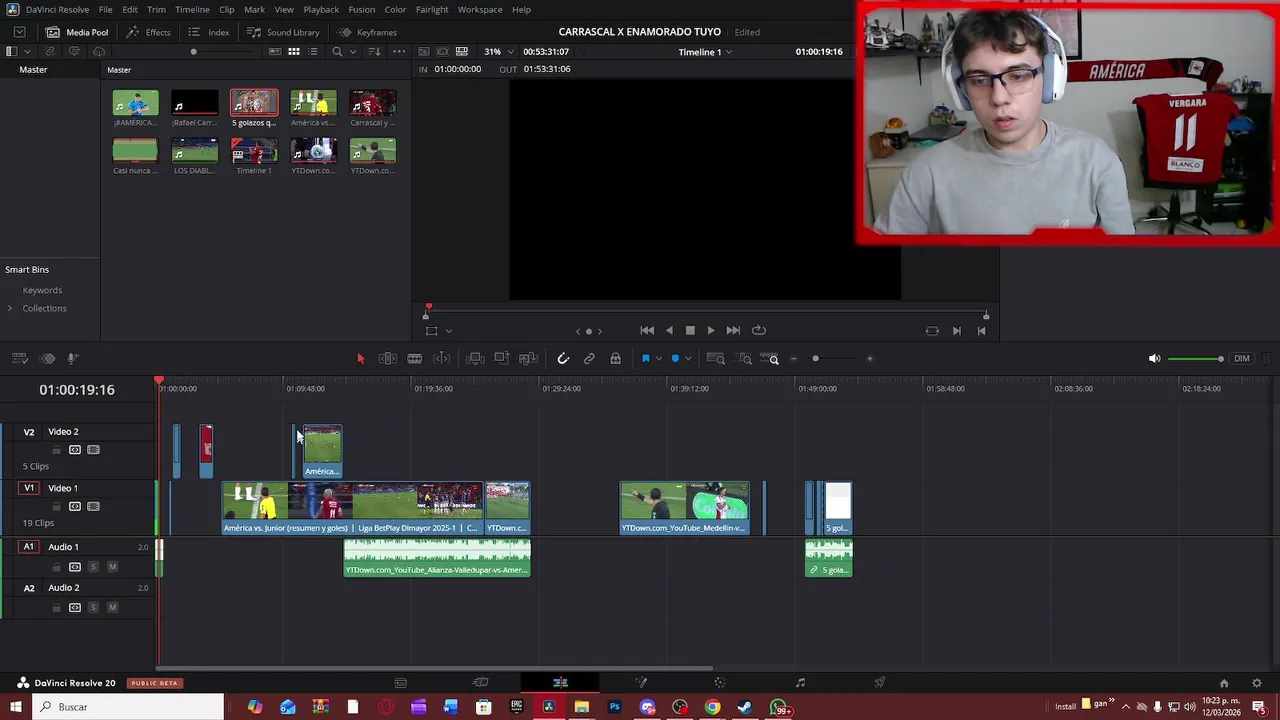Click timeline horizontal scrollbar
Screen dimensions: 1280x720
435,668
